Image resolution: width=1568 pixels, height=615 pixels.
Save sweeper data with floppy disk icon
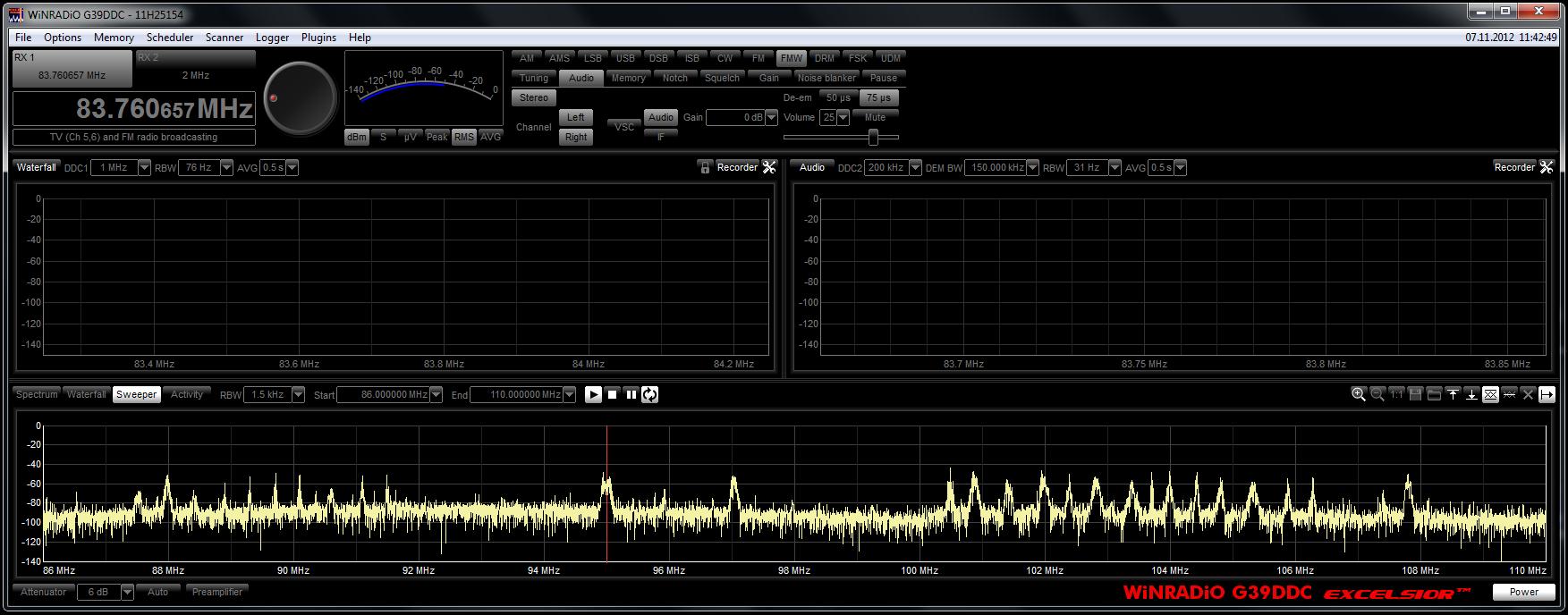1415,394
